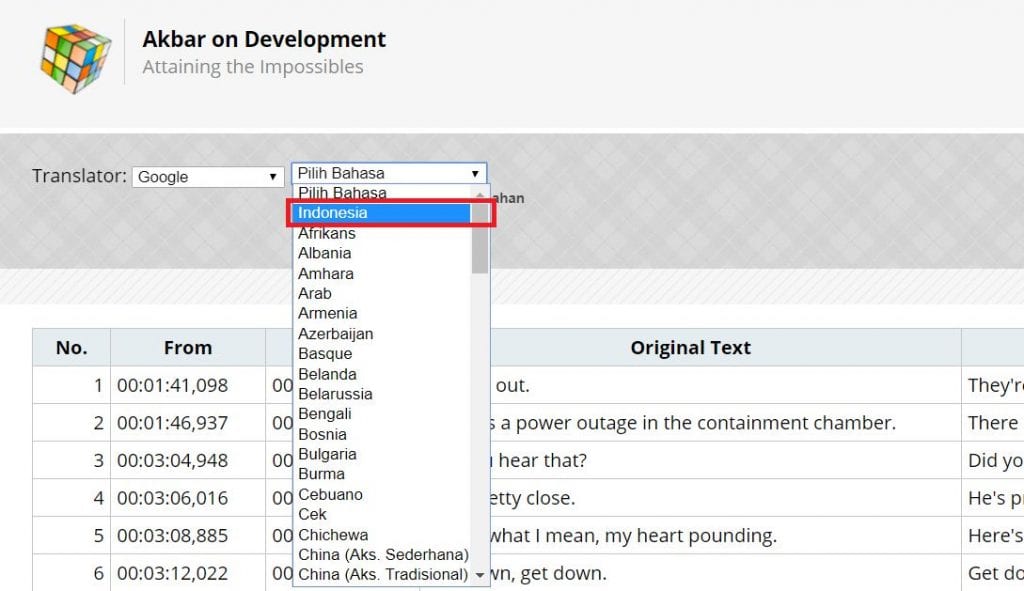Click the Akbar on Development site title

(x=264, y=40)
